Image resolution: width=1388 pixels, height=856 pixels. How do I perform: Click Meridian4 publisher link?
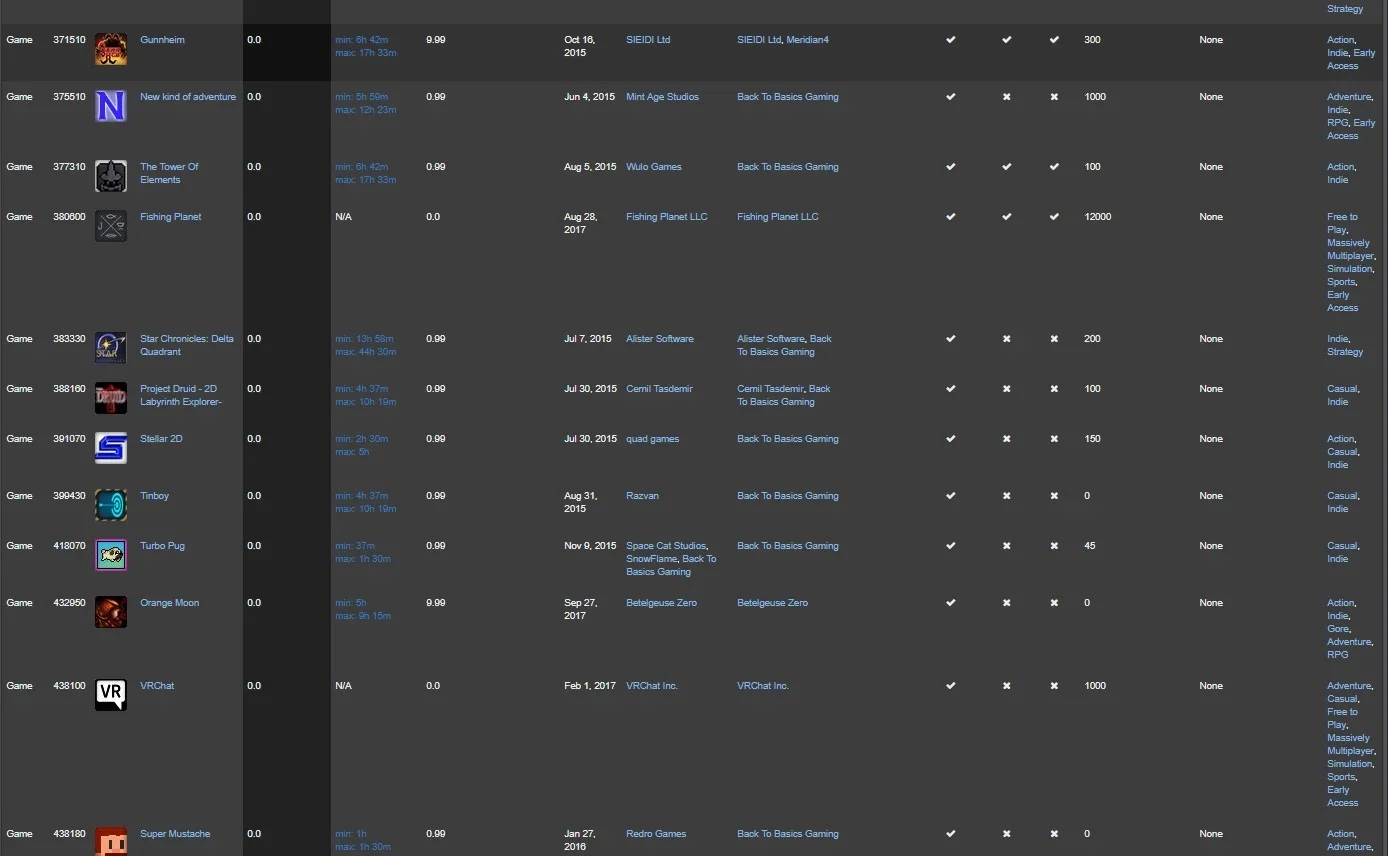pyautogui.click(x=808, y=40)
